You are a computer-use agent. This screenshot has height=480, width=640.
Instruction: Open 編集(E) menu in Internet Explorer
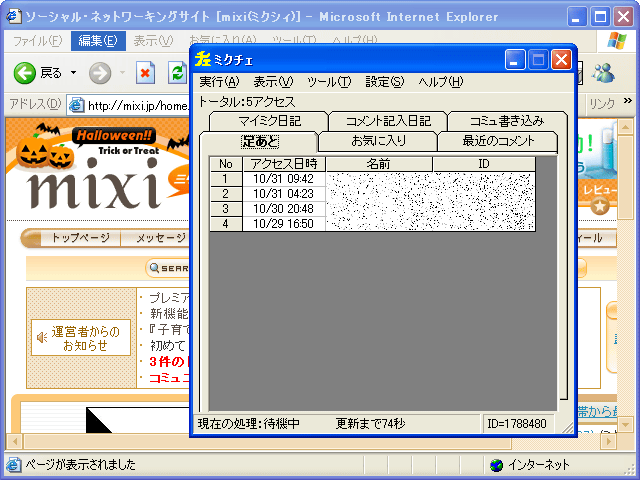click(98, 41)
